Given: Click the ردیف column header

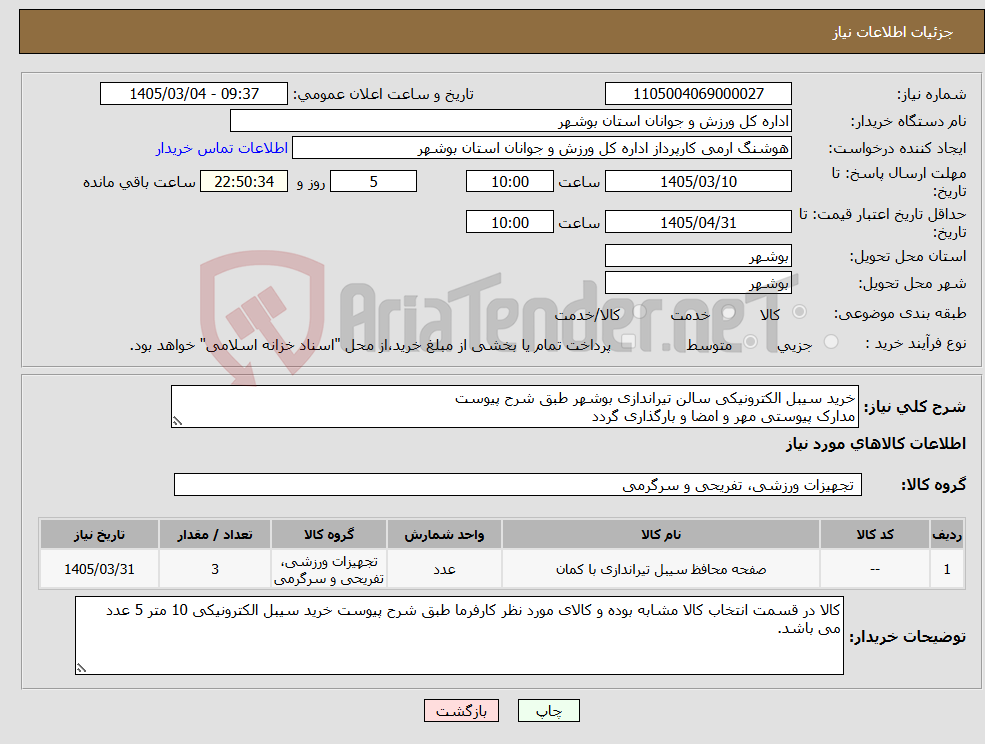Looking at the screenshot, I should (x=947, y=534).
